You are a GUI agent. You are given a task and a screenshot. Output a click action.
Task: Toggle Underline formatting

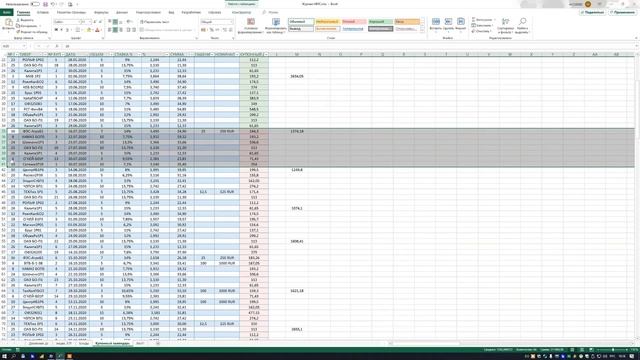67,30
